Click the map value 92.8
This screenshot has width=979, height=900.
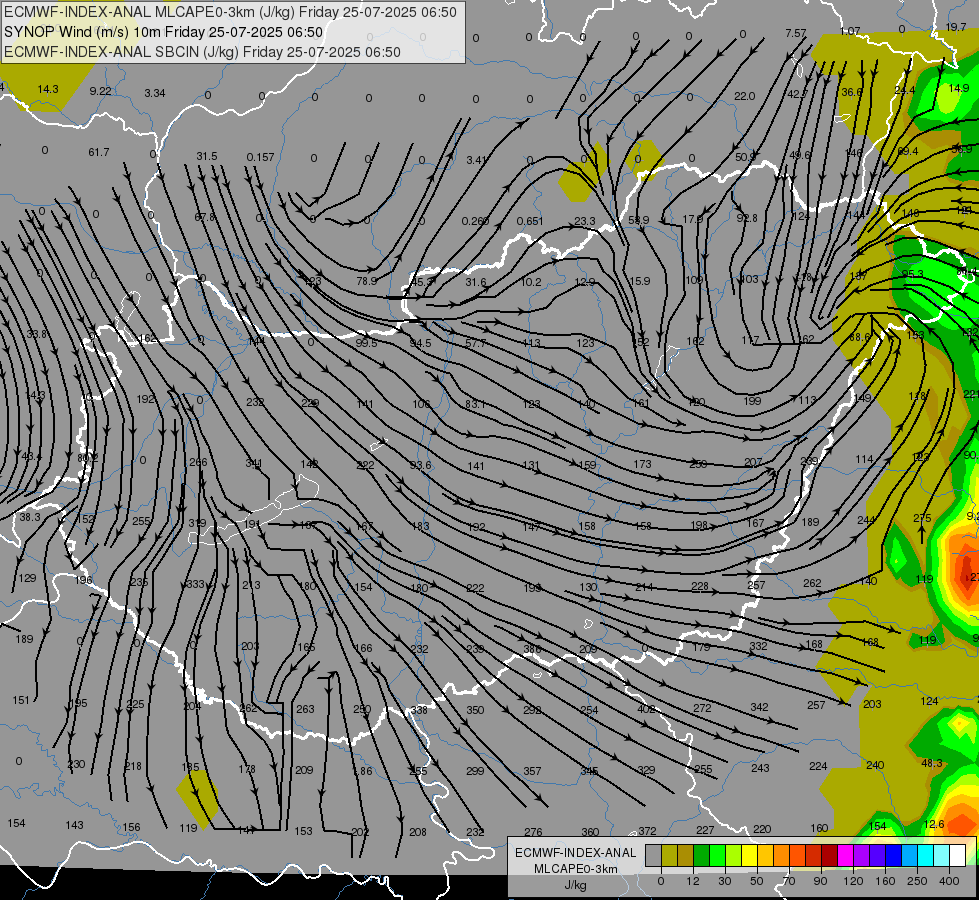point(747,218)
